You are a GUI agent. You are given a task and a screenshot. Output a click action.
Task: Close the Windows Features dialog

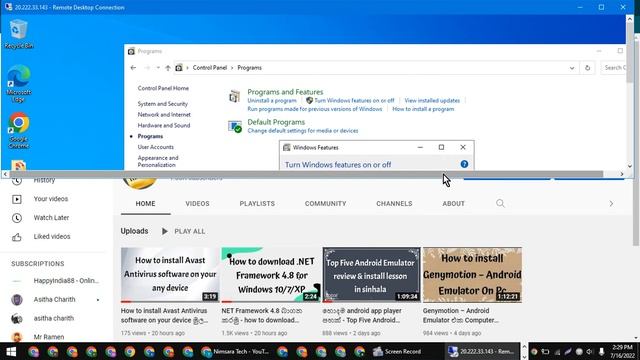pos(463,147)
